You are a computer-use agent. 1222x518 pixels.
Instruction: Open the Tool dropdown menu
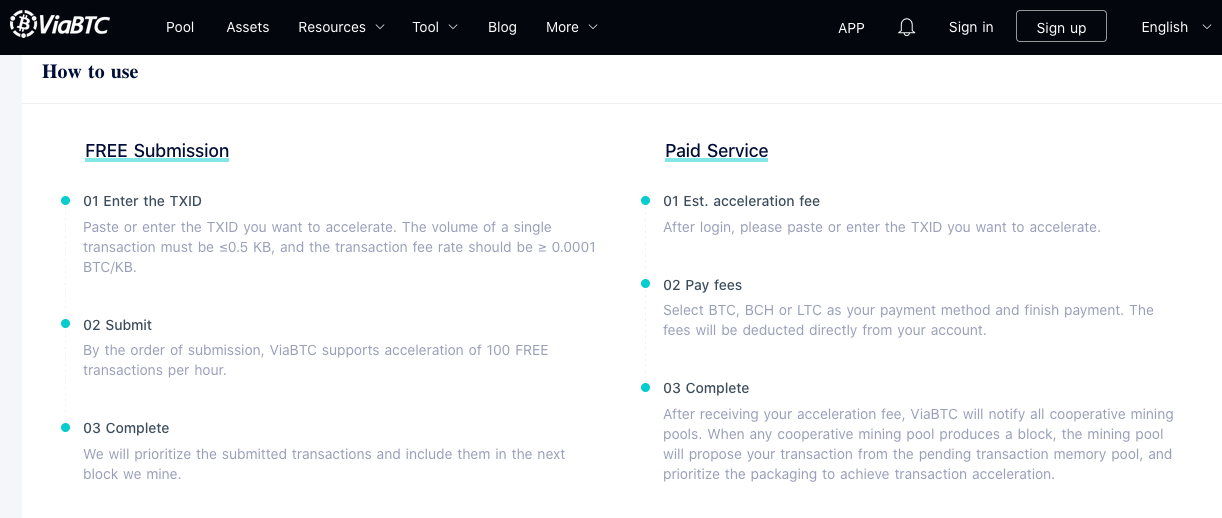tap(435, 27)
